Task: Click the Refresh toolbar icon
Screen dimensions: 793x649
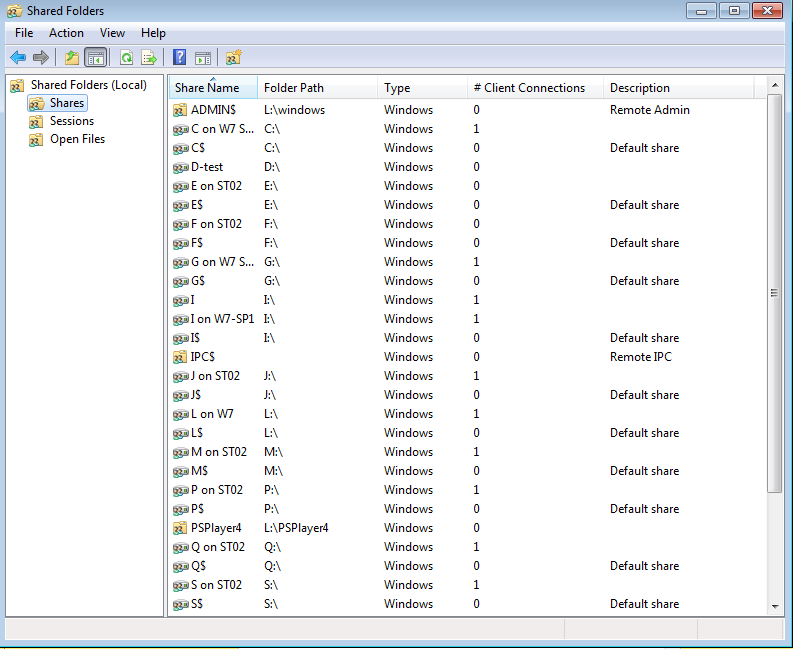Action: 126,58
